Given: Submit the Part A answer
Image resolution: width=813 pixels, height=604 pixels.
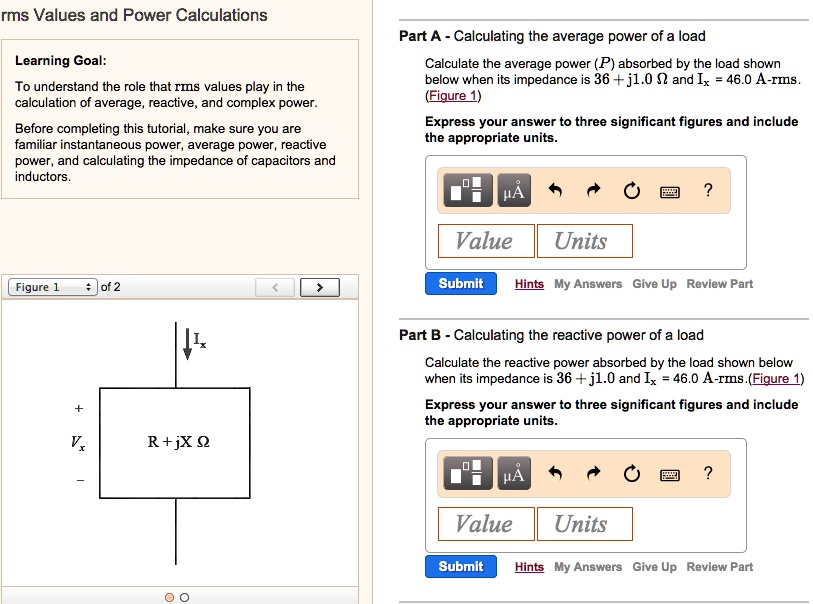Looking at the screenshot, I should click(x=460, y=283).
